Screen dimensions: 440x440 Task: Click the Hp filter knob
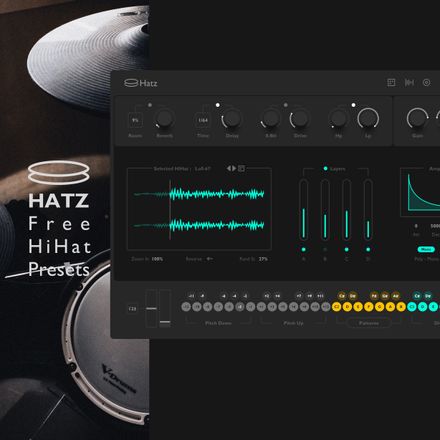[338, 118]
